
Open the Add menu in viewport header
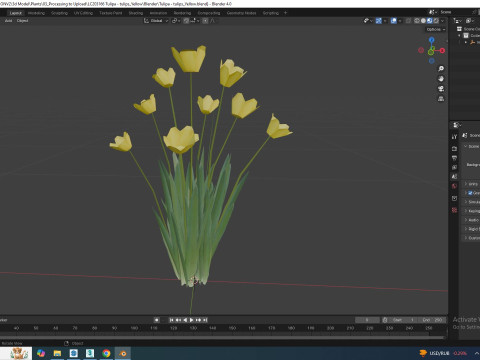[x=8, y=21]
